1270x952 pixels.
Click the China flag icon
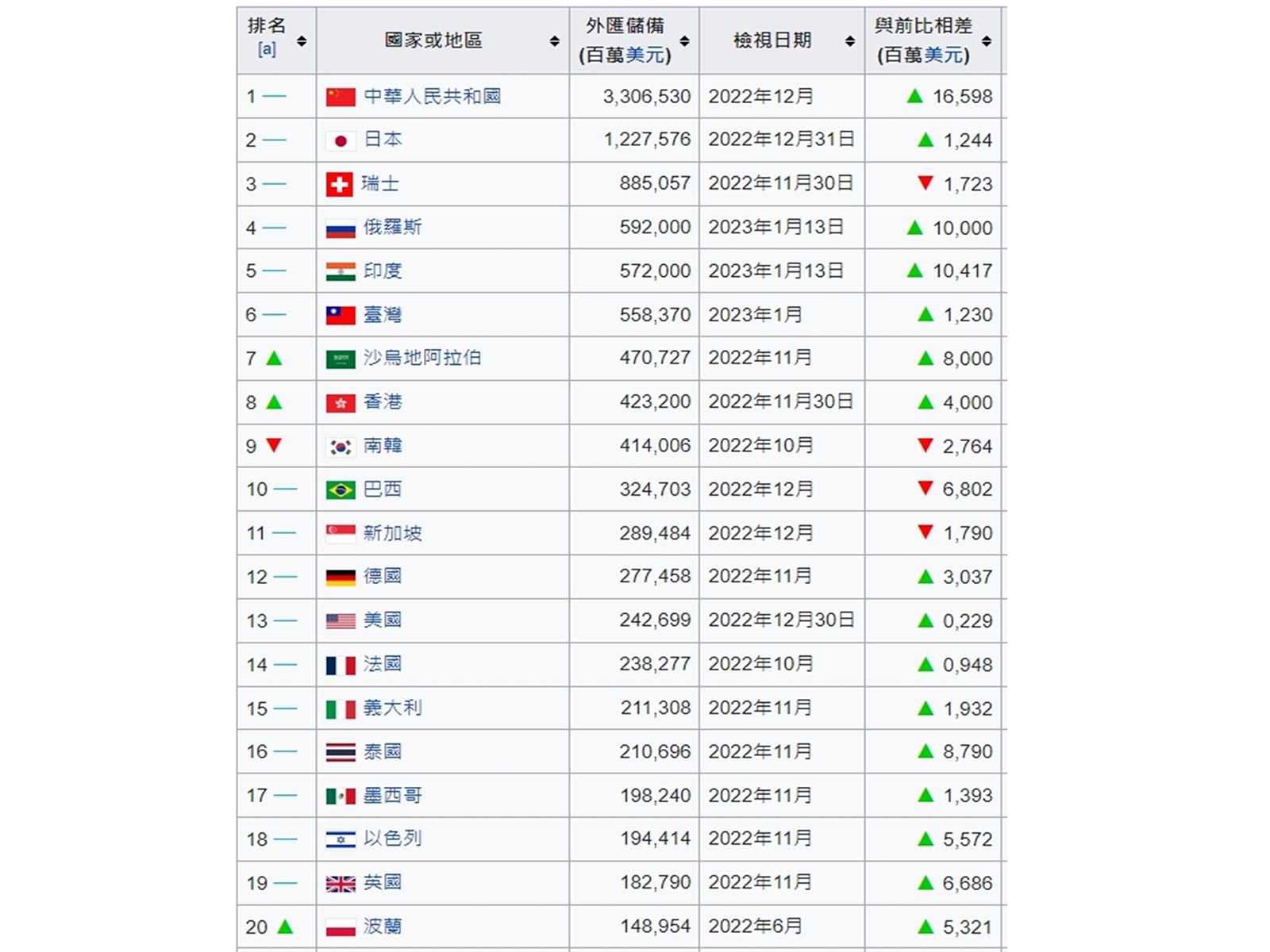pyautogui.click(x=340, y=97)
